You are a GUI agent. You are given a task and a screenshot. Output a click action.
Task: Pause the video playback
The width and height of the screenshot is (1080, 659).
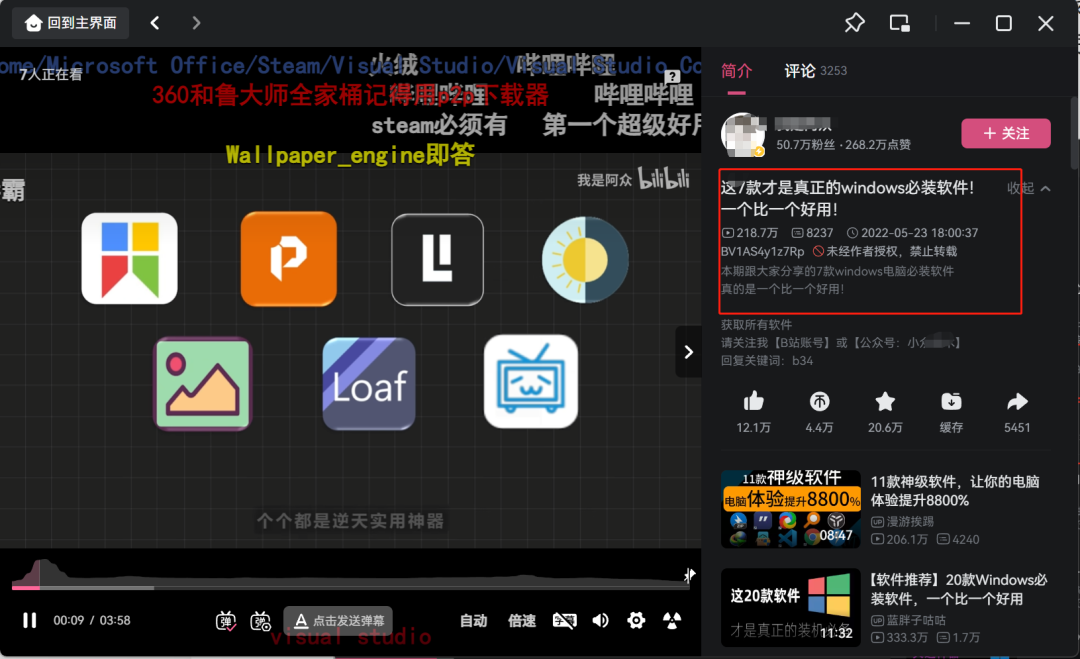click(29, 620)
